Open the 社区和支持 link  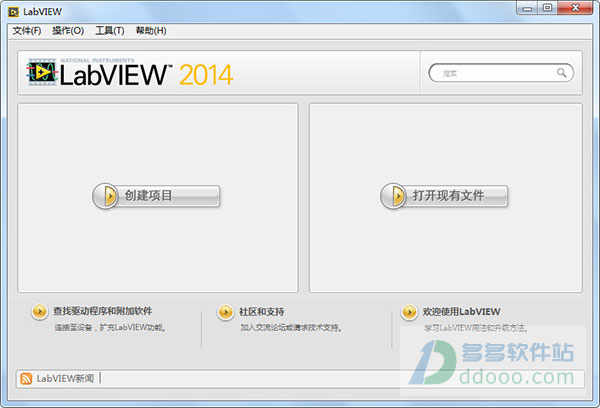[262, 312]
